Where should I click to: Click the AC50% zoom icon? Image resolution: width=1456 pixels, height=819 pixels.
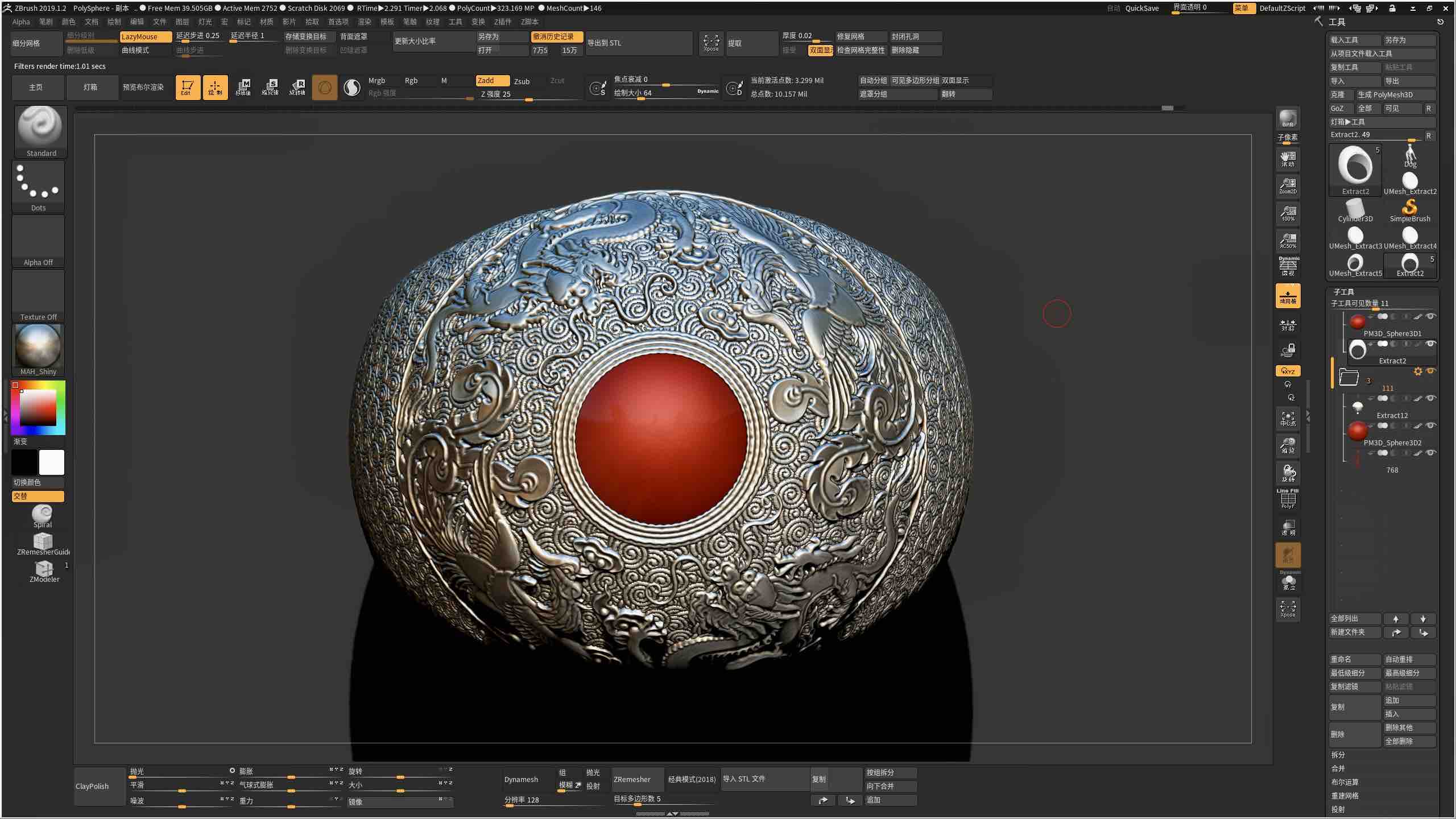tap(1287, 241)
